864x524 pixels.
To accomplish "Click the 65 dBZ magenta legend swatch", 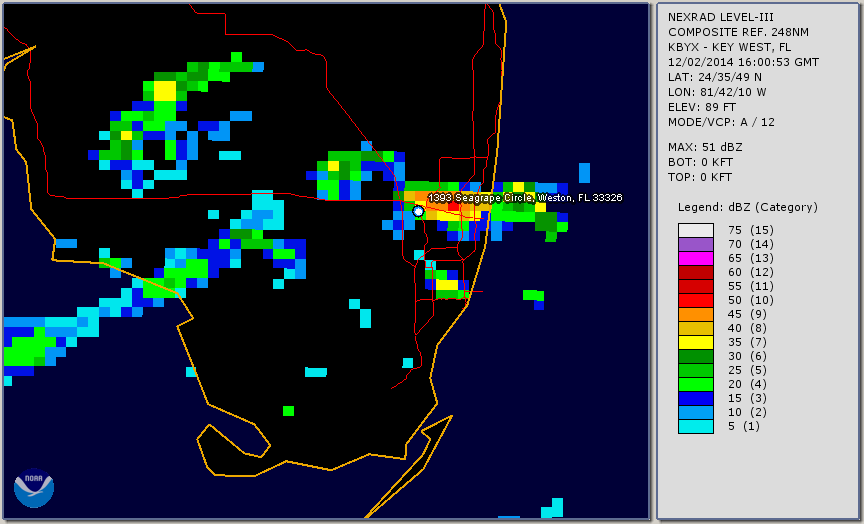I will click(x=695, y=258).
